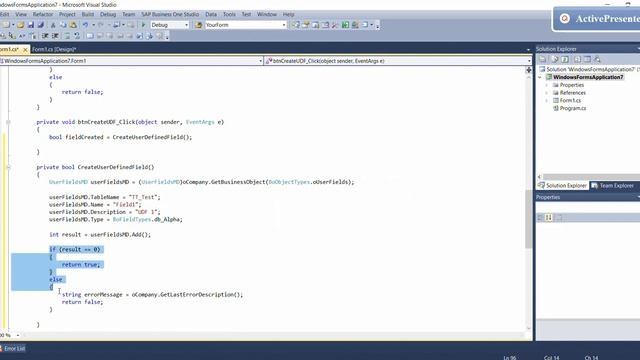Click the Toggle Bookmark icon in the text toolbar
Viewport: 640px width, 360px height.
(90, 36)
